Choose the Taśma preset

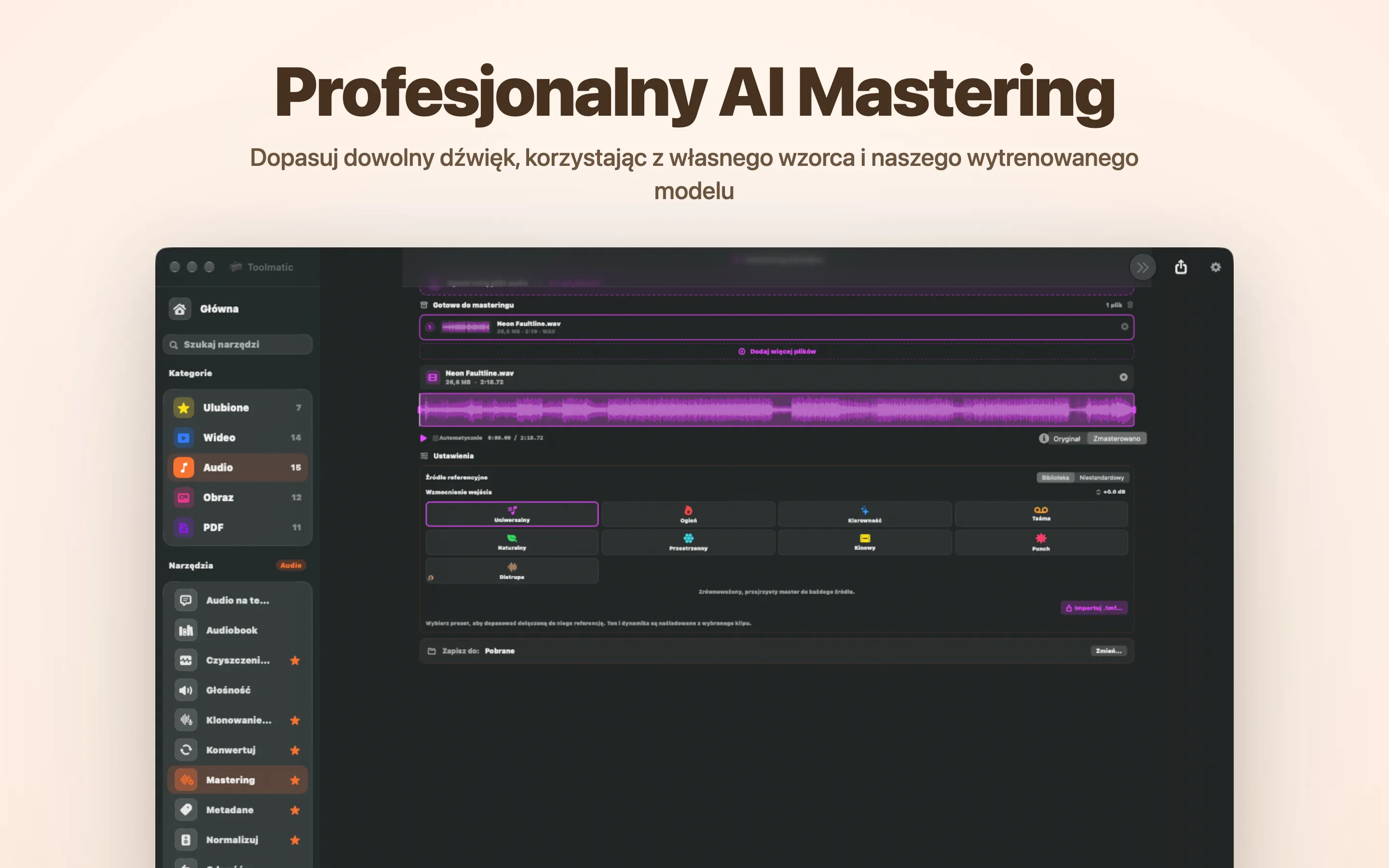coord(1041,514)
